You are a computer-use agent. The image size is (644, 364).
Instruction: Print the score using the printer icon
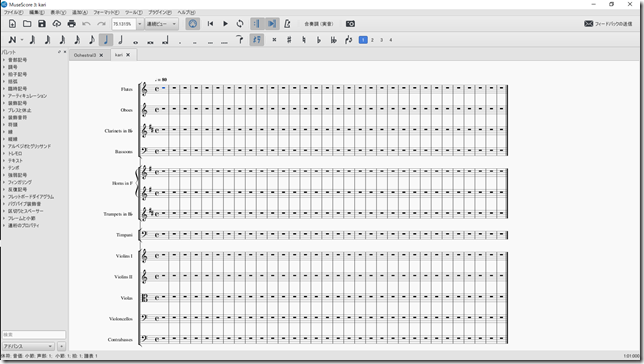(71, 24)
